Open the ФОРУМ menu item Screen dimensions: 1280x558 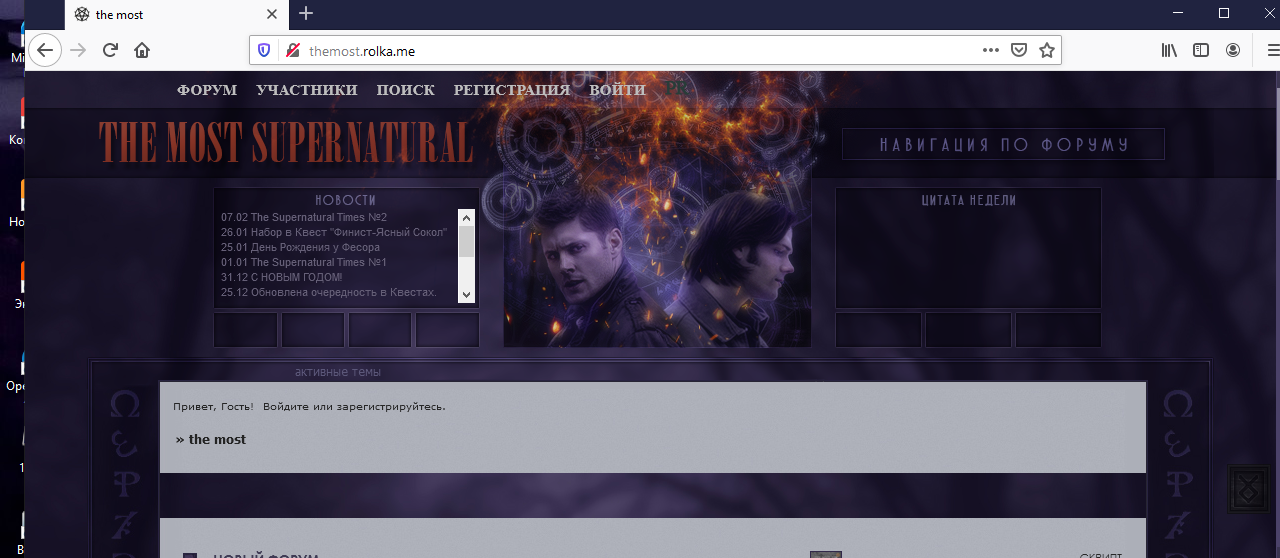tap(207, 90)
